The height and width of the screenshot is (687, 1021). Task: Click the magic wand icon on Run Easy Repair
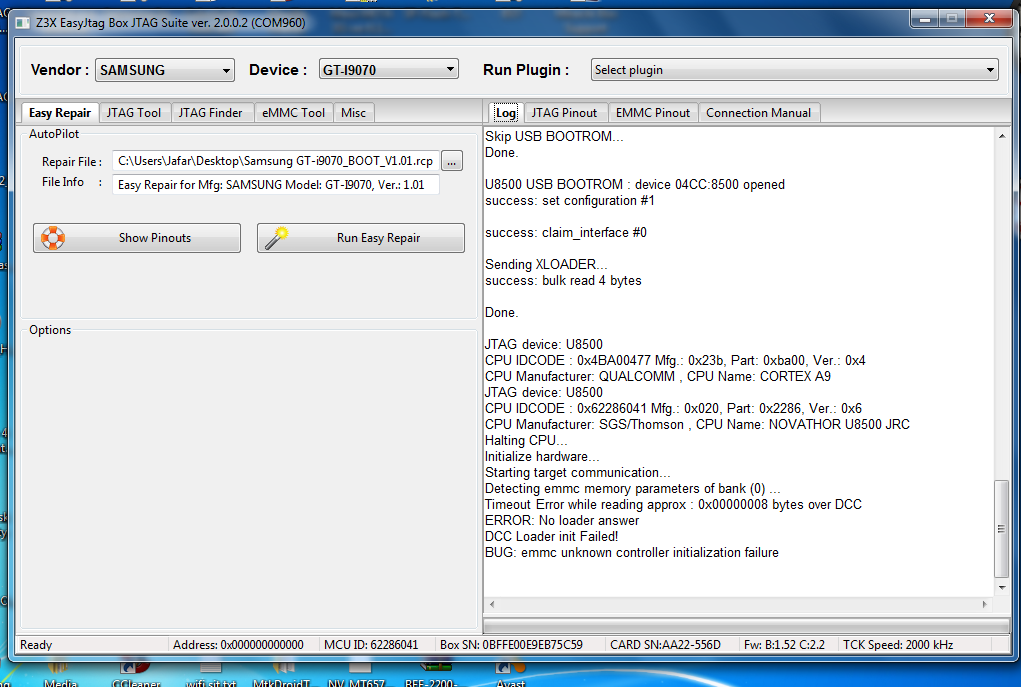pos(276,238)
